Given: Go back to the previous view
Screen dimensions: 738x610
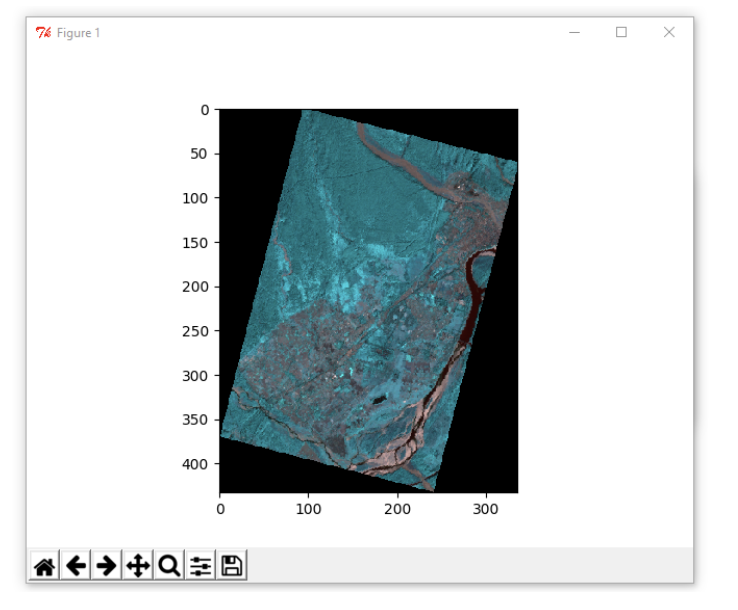Looking at the screenshot, I should click(x=76, y=566).
